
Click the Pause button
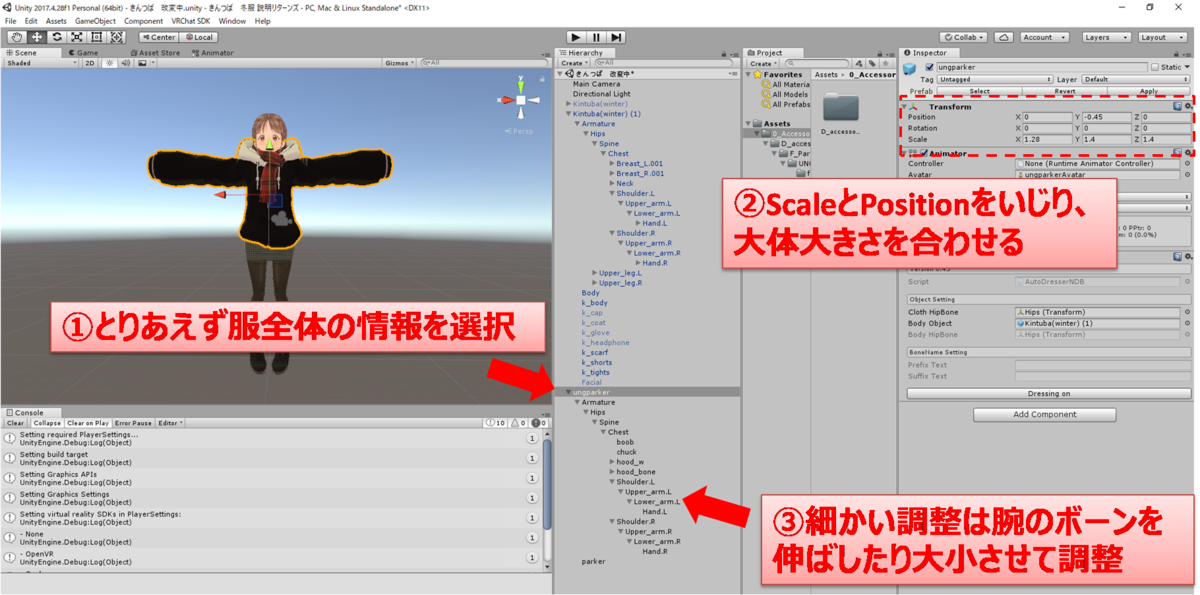click(x=595, y=37)
